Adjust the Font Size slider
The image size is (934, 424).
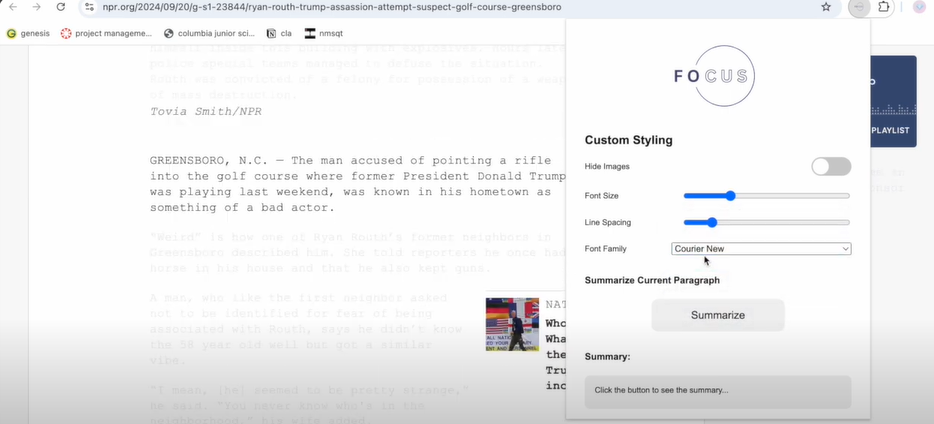767,195
